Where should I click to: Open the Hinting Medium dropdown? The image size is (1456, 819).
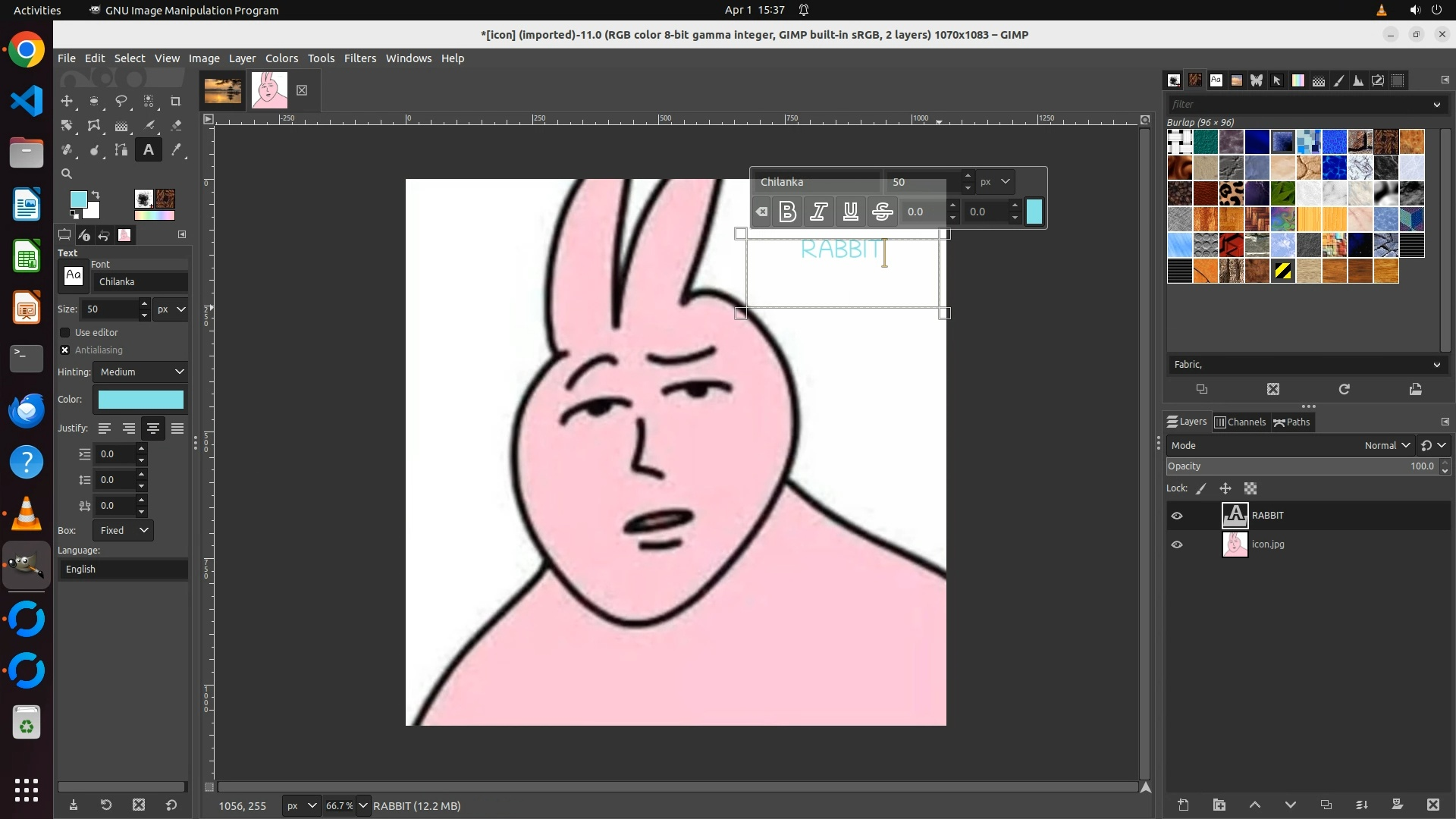tap(141, 372)
